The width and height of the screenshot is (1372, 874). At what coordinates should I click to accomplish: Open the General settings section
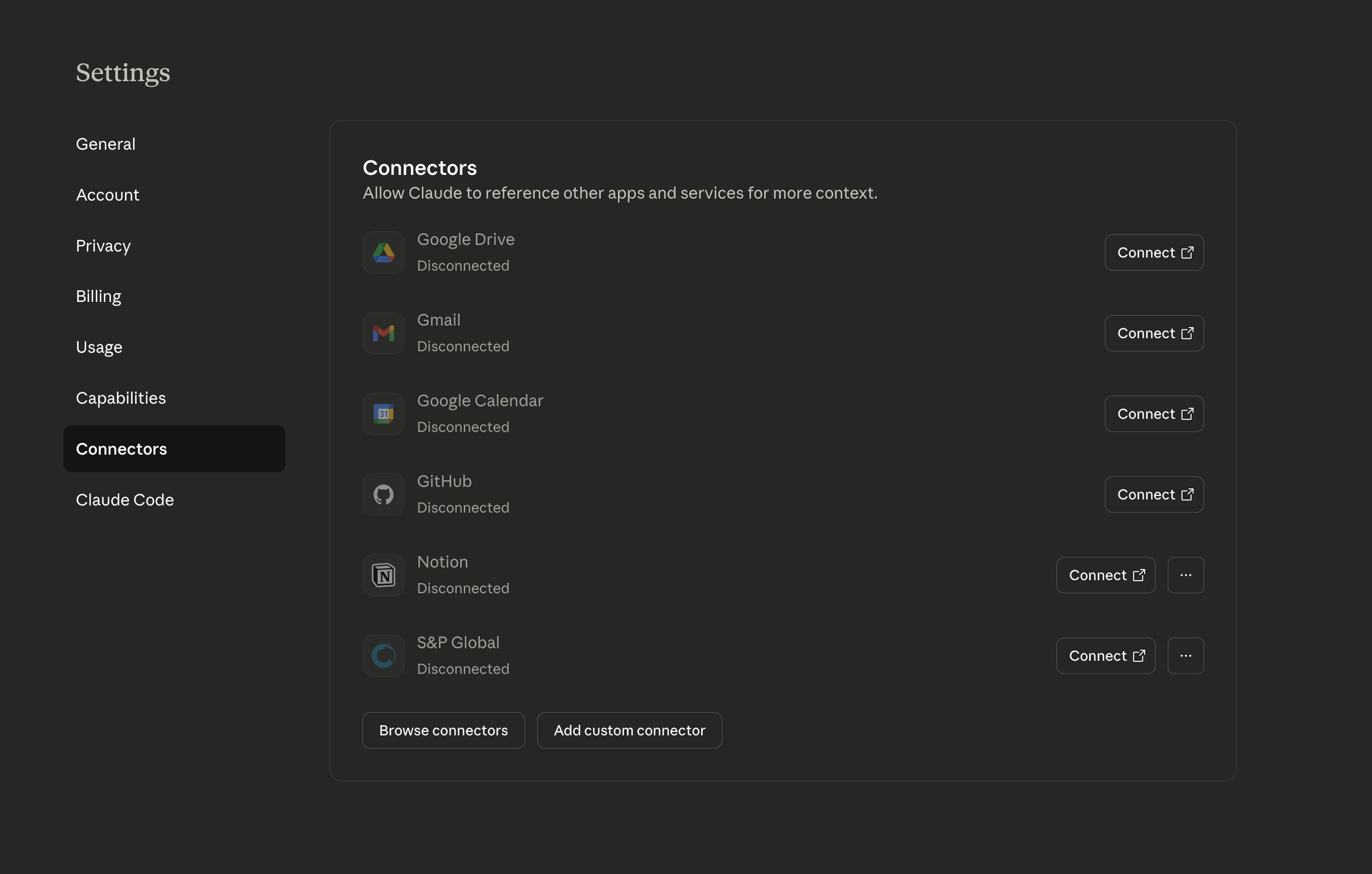pyautogui.click(x=174, y=144)
